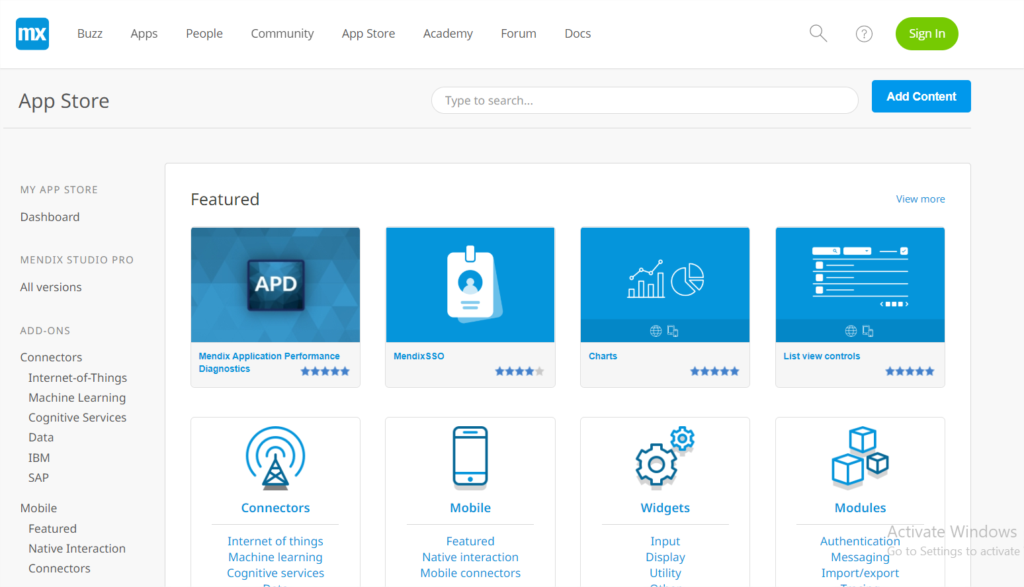Select SAP in the sidebar
The width and height of the screenshot is (1024, 587).
[38, 477]
